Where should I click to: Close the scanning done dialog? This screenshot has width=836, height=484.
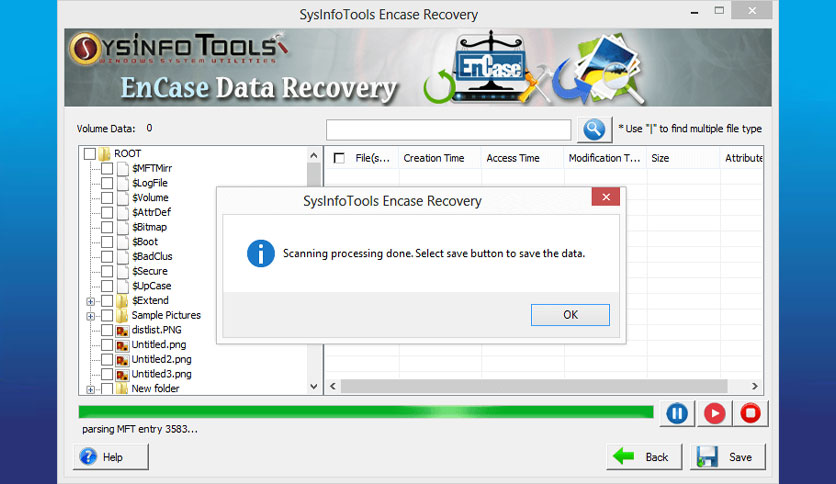[x=606, y=197]
